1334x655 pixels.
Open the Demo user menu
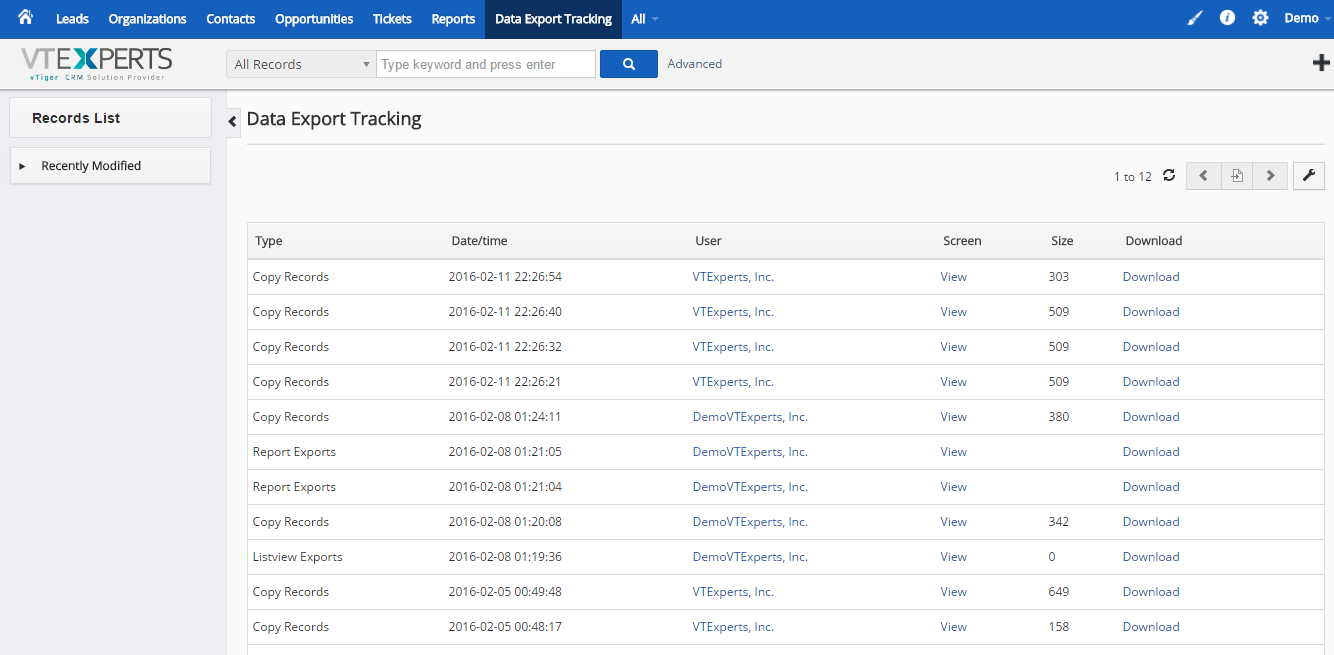(x=1307, y=18)
